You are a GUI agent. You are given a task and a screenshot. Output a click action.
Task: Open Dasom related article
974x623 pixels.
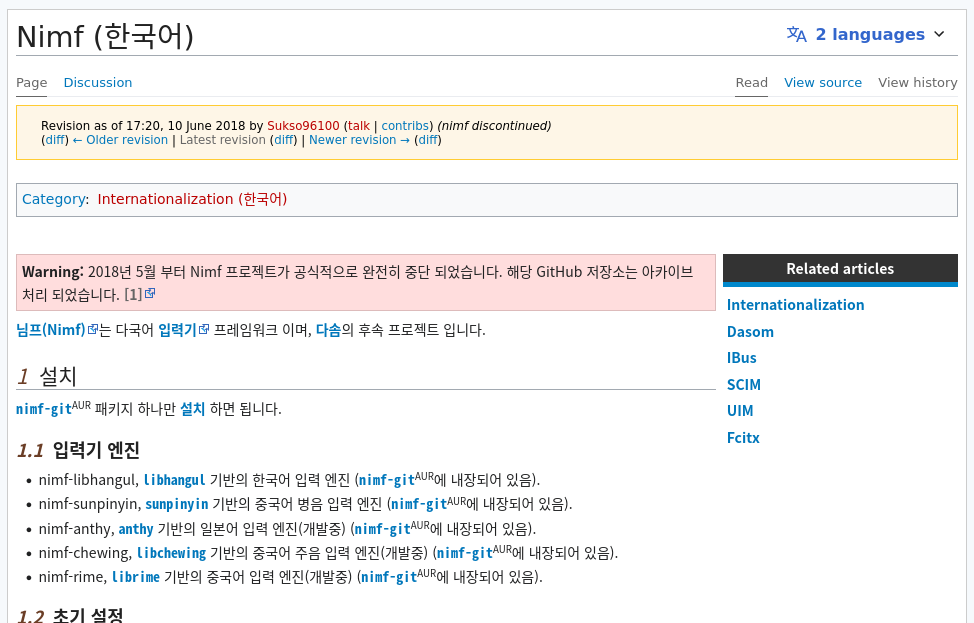pos(750,332)
